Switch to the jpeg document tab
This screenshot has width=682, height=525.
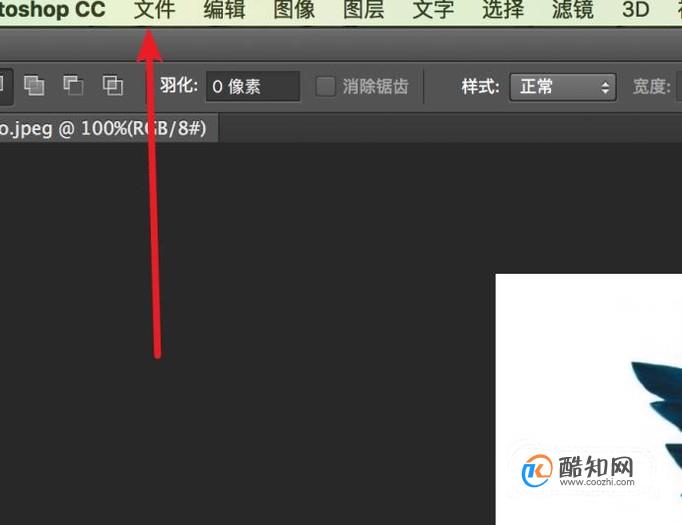(x=108, y=128)
